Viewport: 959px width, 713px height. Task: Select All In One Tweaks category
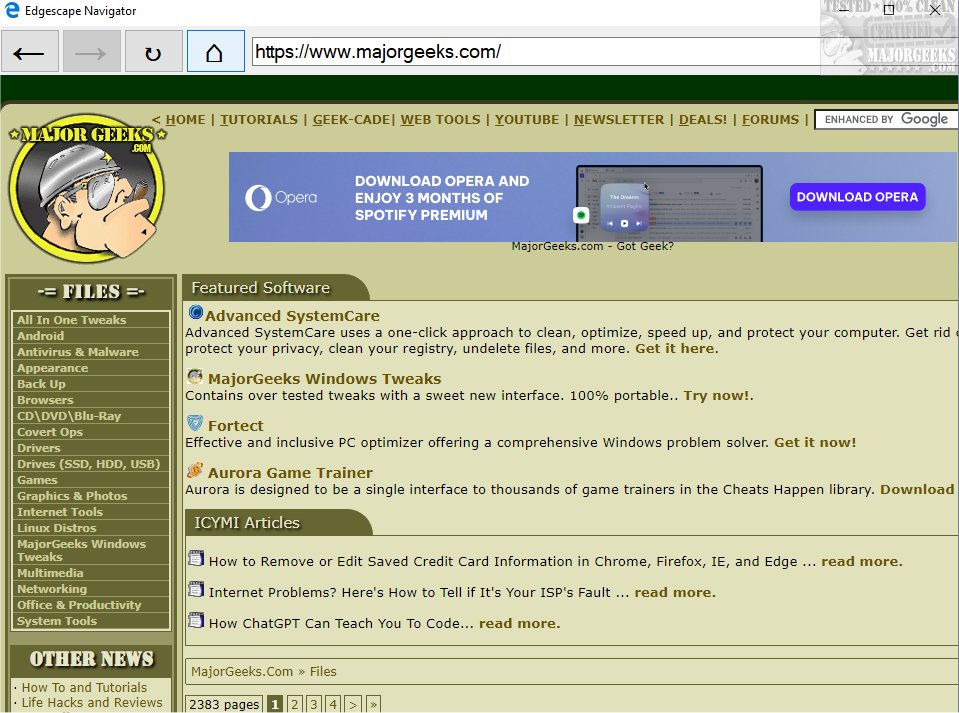tap(91, 320)
